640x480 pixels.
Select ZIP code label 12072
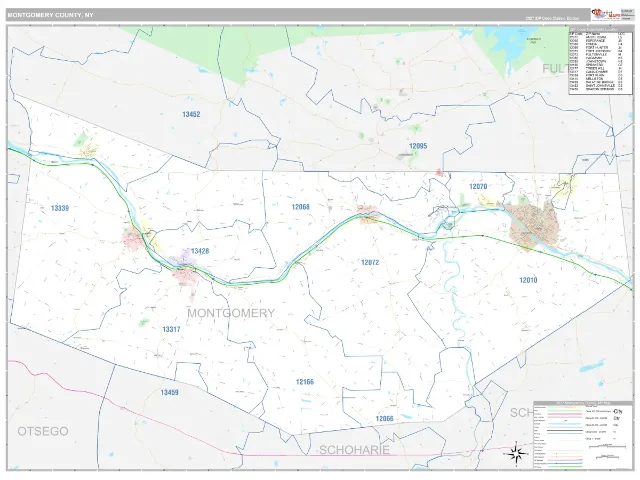point(370,262)
